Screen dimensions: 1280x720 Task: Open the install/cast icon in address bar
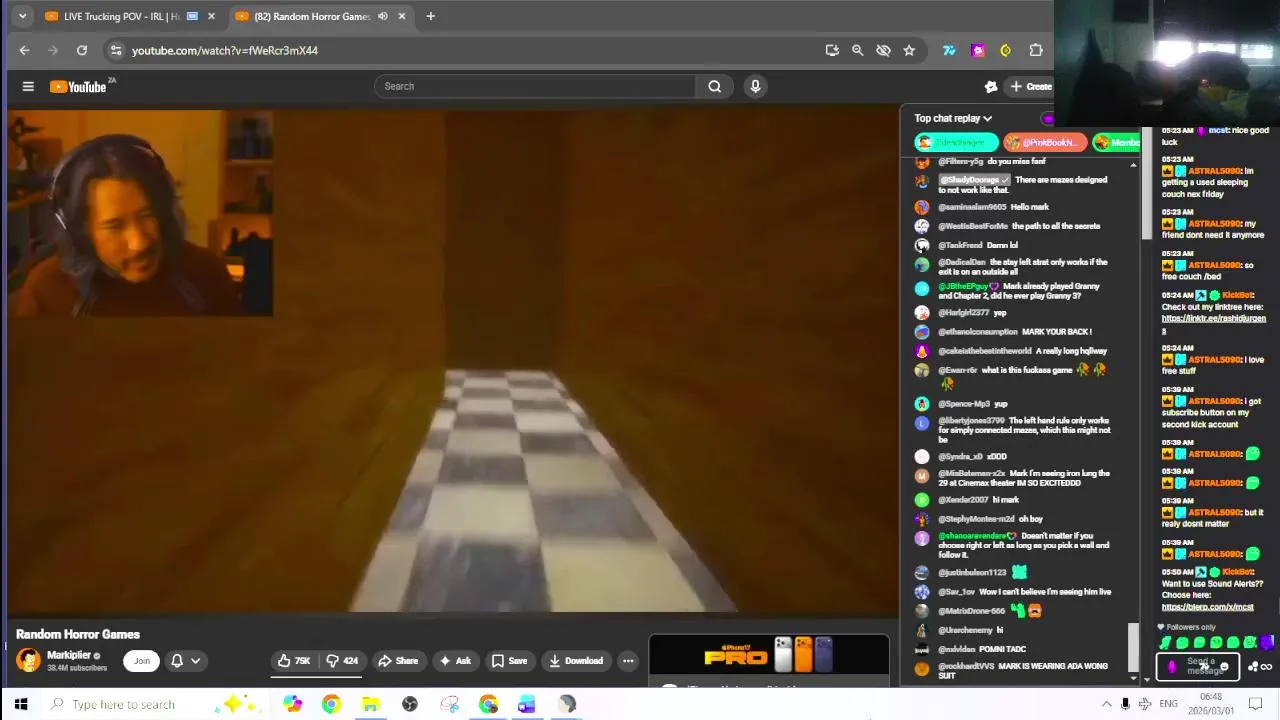(832, 50)
